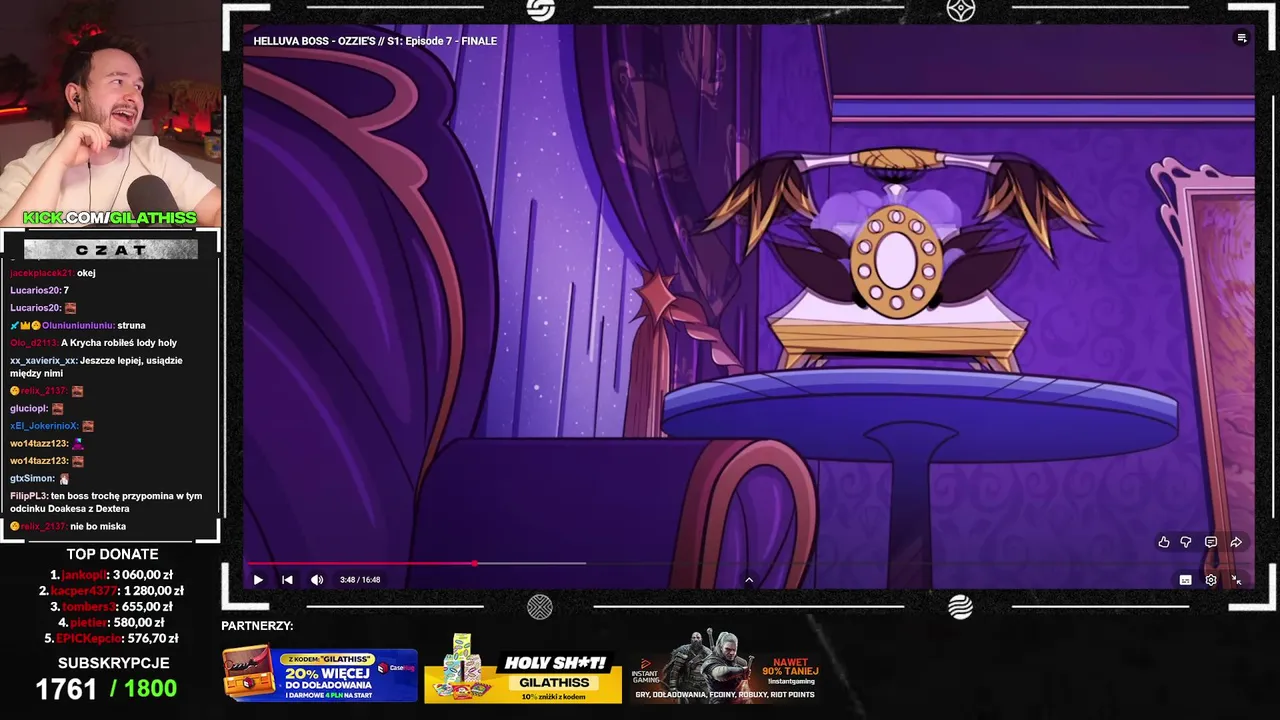Click the TOP DONATE heading

tap(112, 554)
